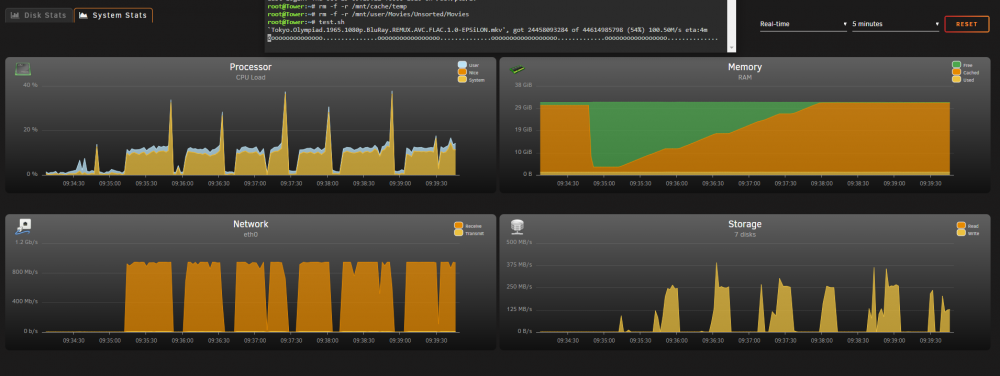The image size is (1000, 376).
Task: Click the chart icon on System Stats tab
Action: pos(84,15)
